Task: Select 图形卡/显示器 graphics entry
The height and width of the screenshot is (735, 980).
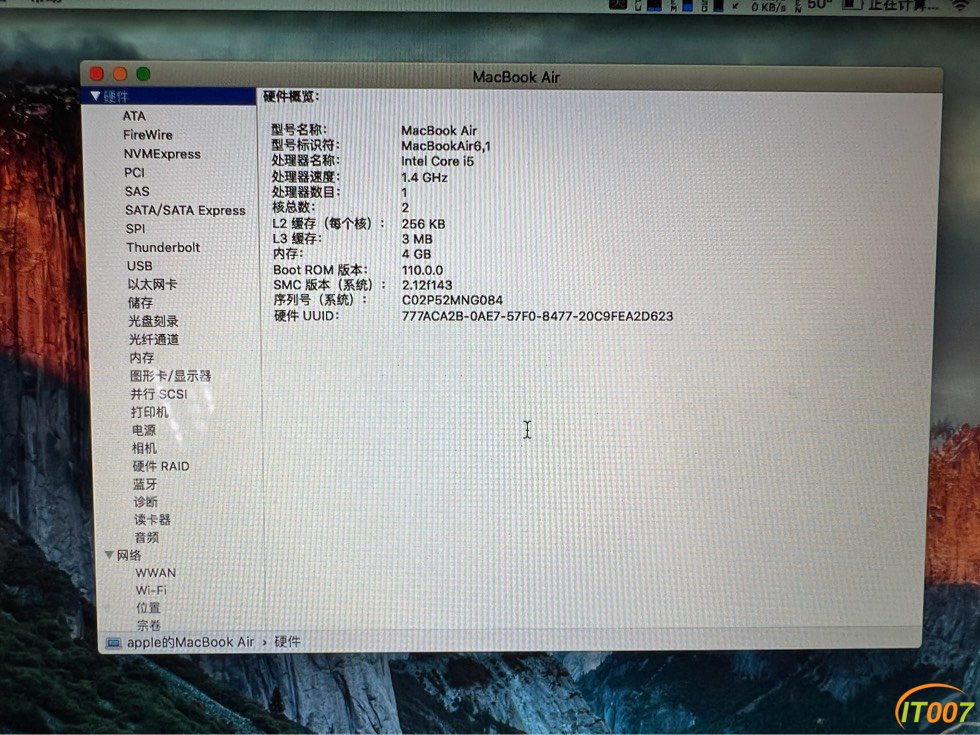Action: [x=171, y=376]
